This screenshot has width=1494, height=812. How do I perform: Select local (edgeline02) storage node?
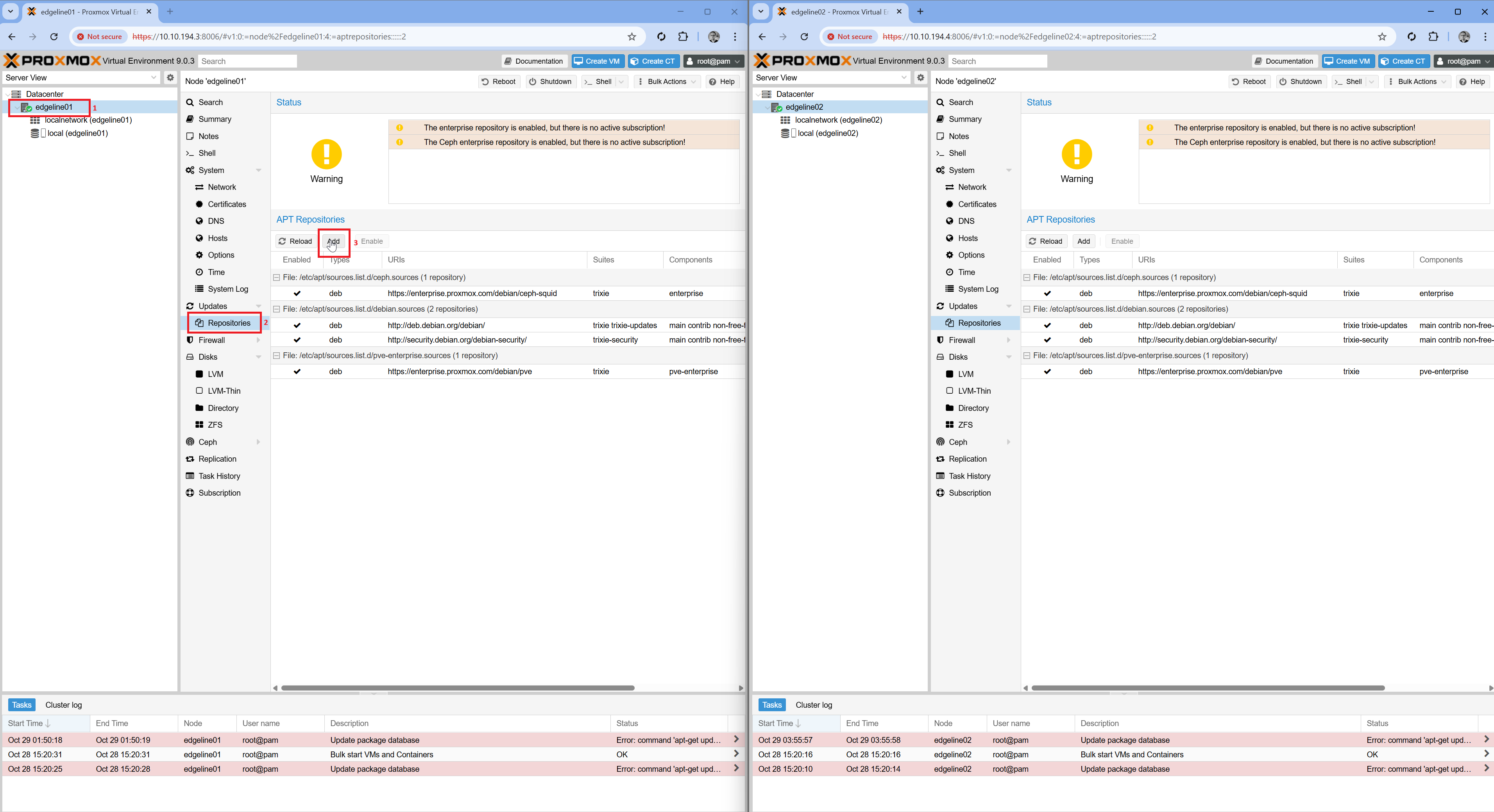(820, 133)
